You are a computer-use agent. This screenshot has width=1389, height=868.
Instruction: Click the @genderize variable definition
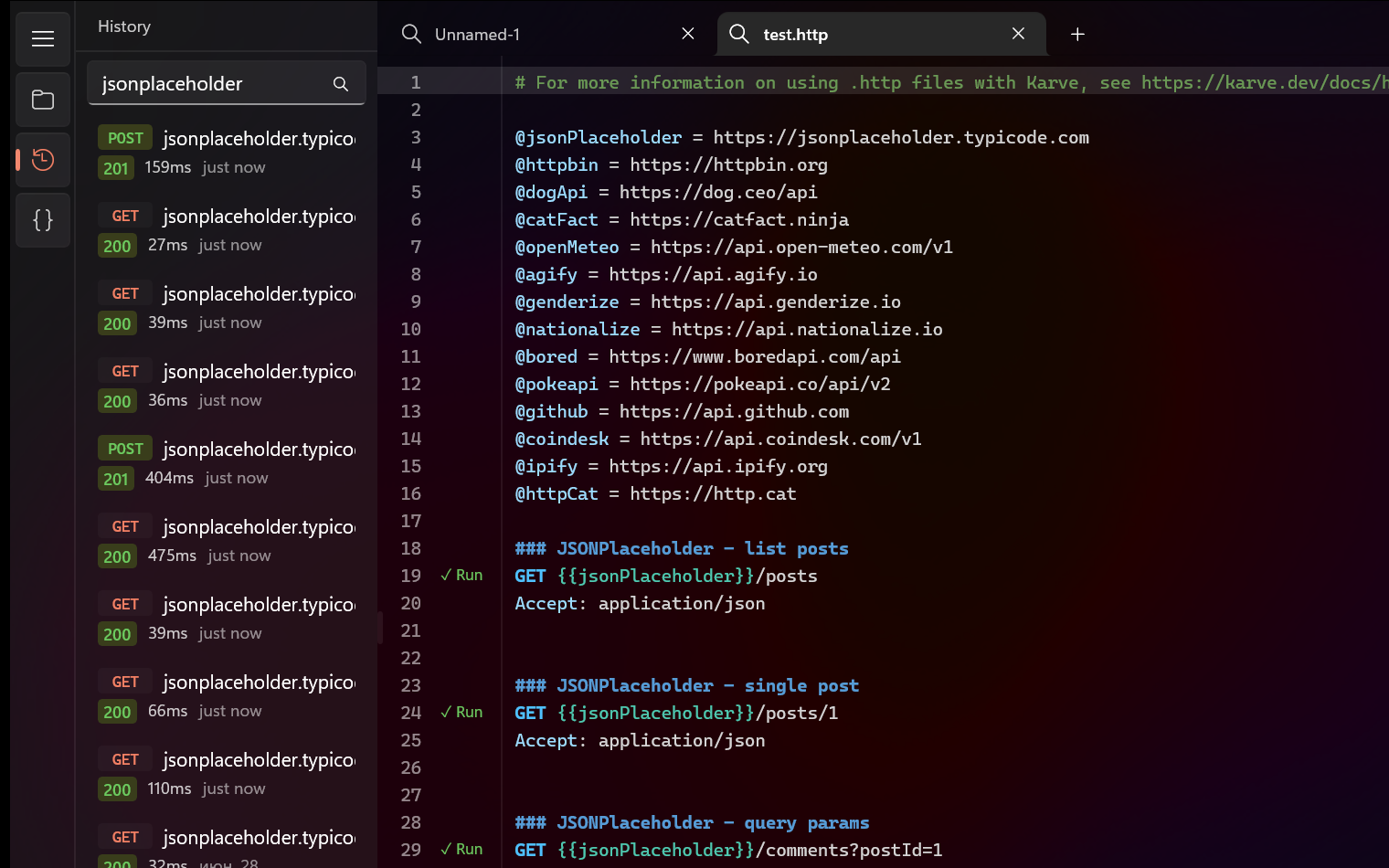click(567, 302)
